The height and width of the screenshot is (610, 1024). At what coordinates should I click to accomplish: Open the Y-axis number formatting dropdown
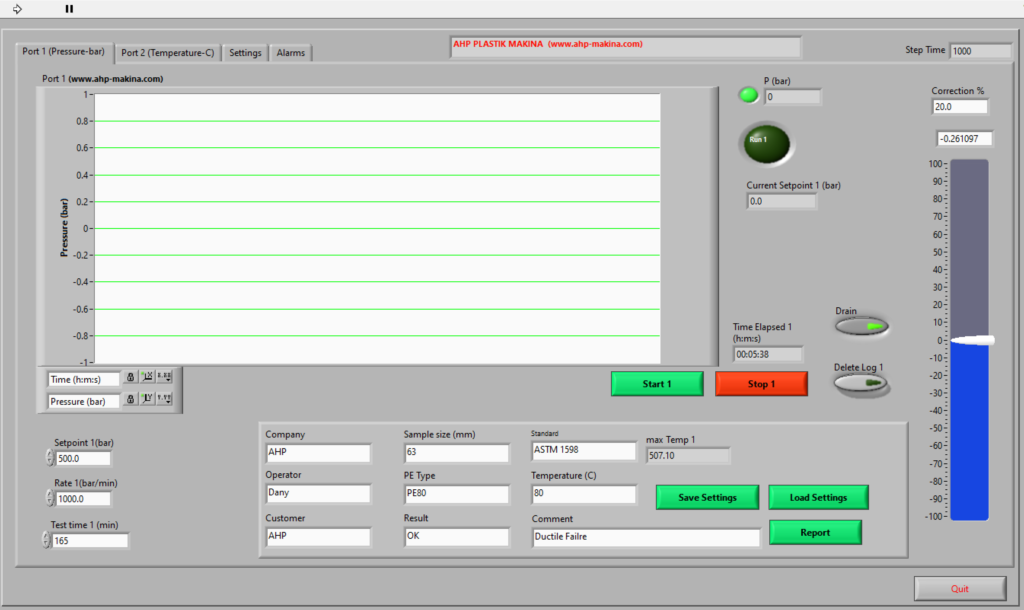pyautogui.click(x=164, y=398)
